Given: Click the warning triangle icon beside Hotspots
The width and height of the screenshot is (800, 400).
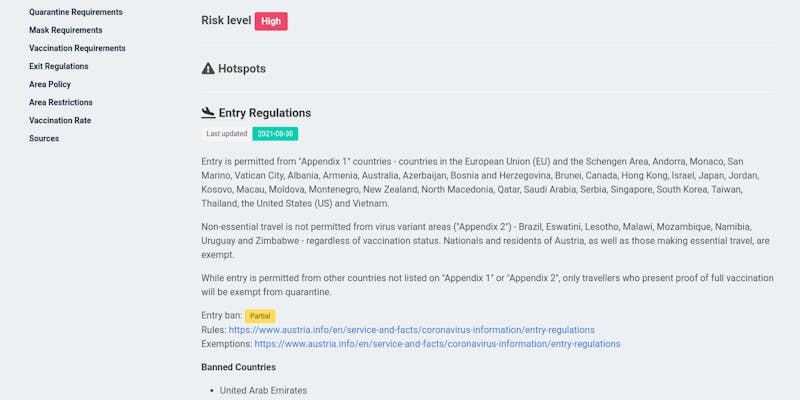Looking at the screenshot, I should 208,69.
